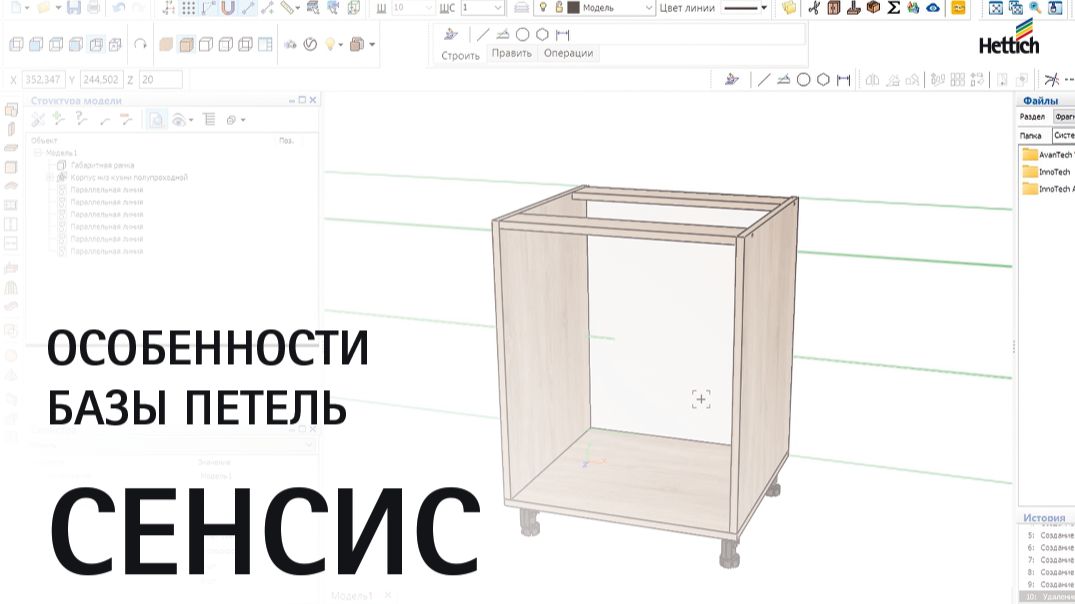This screenshot has width=1075, height=604.
Task: Click the blue eye icon in the top toolbar
Action: (x=933, y=8)
